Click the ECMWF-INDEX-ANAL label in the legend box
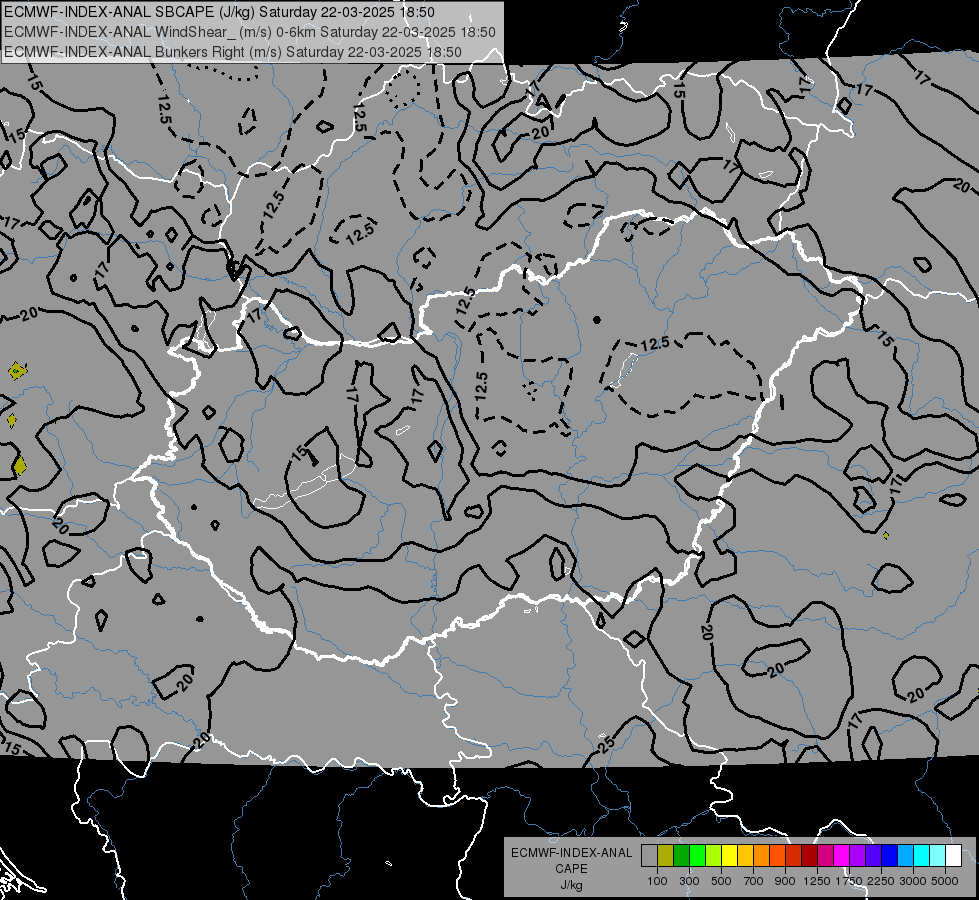Viewport: 979px width, 900px height. 571,853
